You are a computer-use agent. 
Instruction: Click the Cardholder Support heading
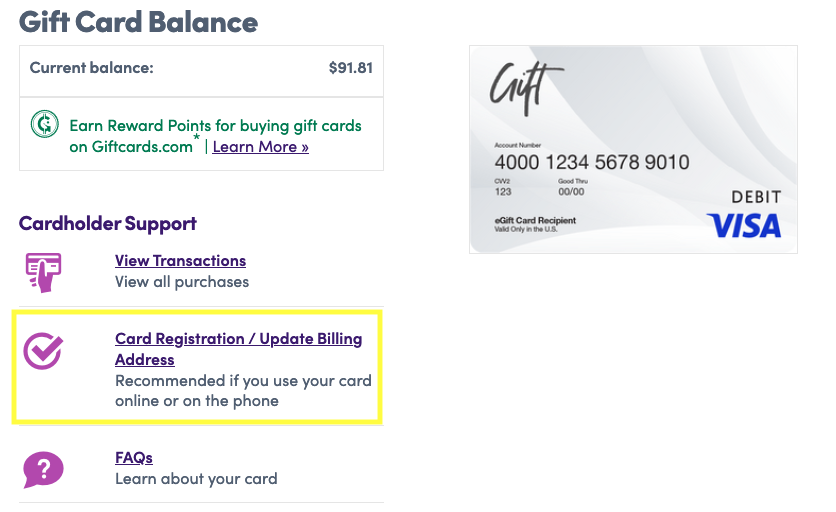[108, 223]
